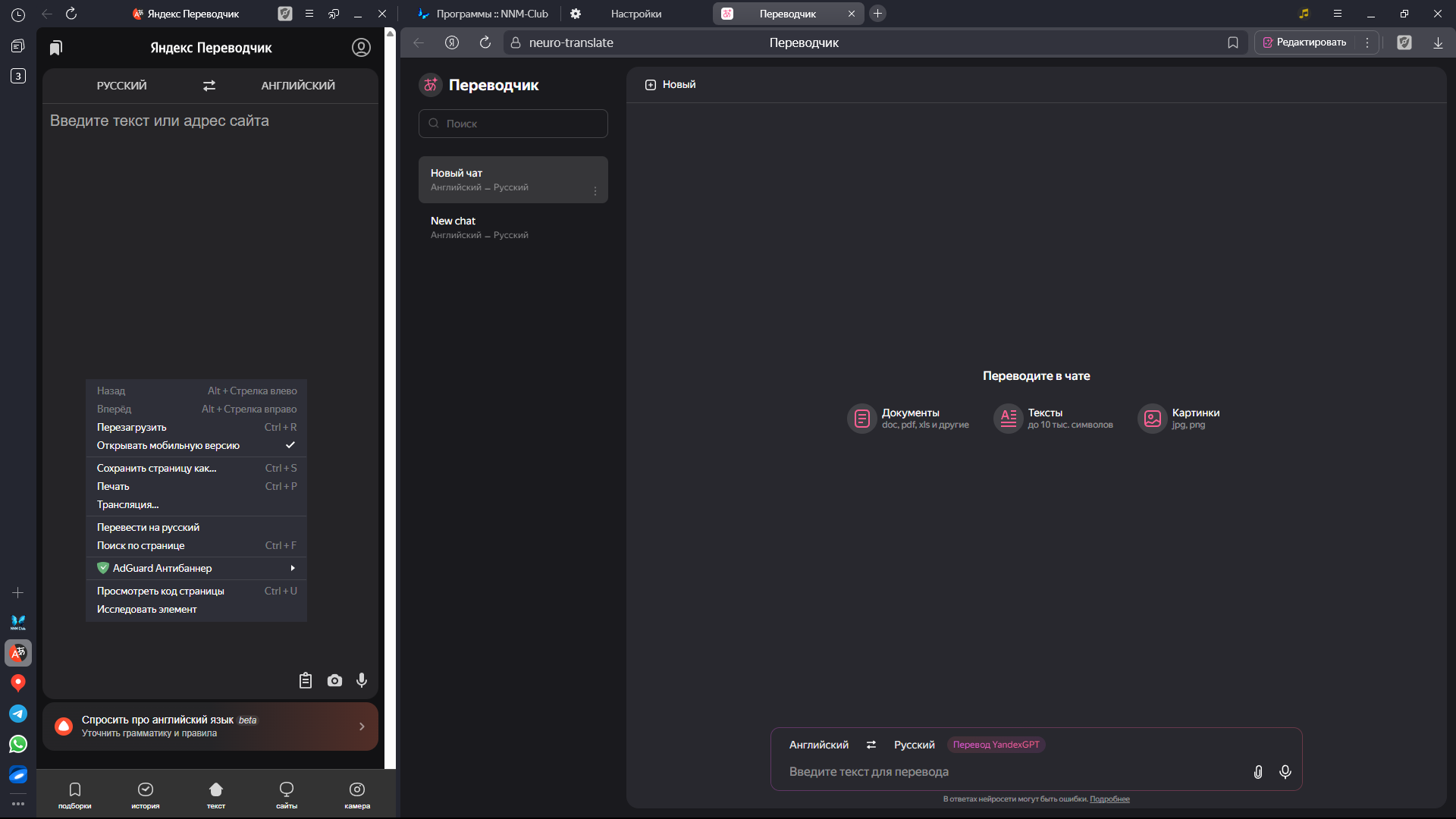Close the 'Переводчик' browser tab
This screenshot has height=819, width=1456.
tap(851, 14)
